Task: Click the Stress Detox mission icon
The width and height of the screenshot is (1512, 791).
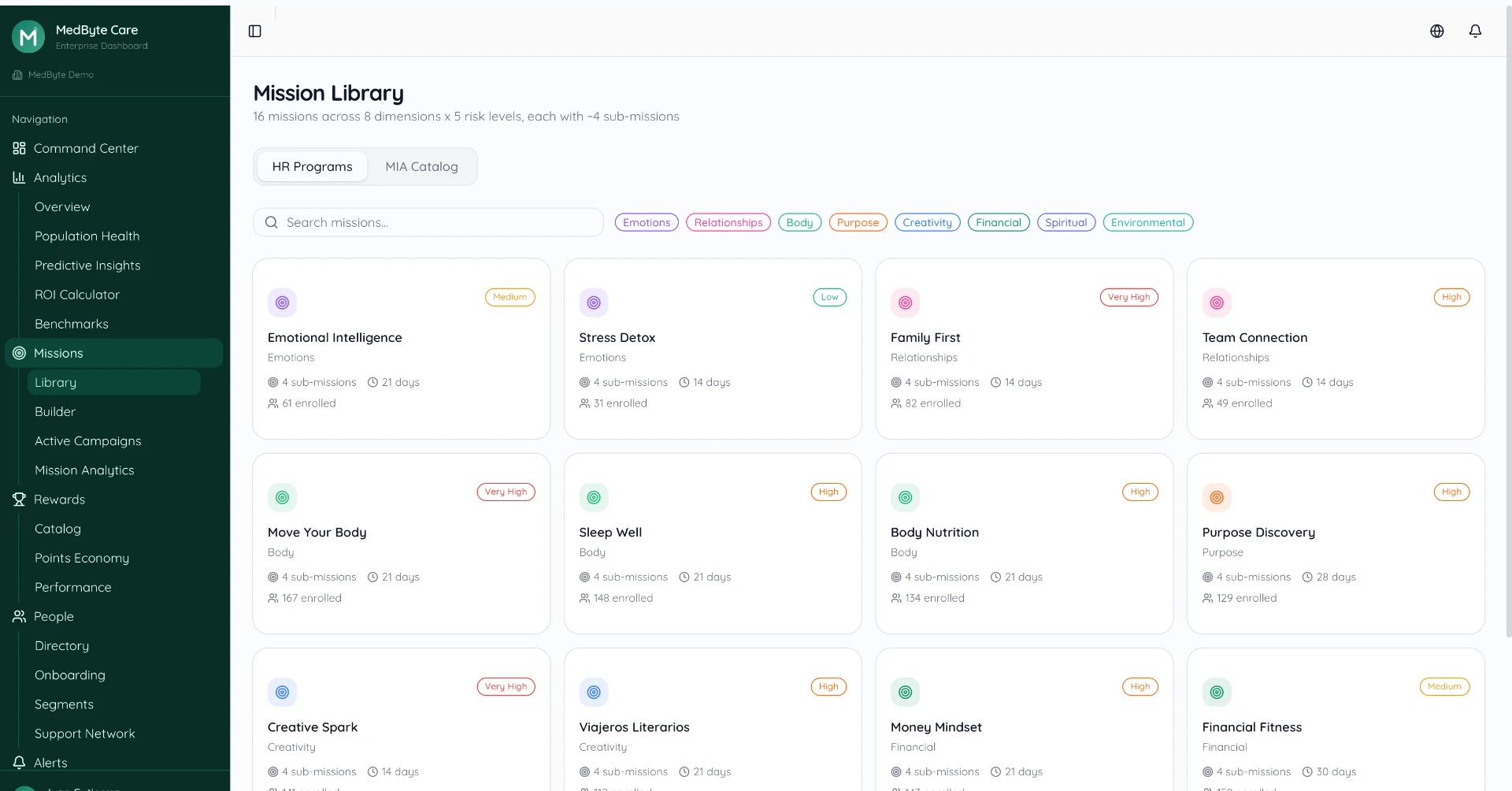Action: (594, 303)
